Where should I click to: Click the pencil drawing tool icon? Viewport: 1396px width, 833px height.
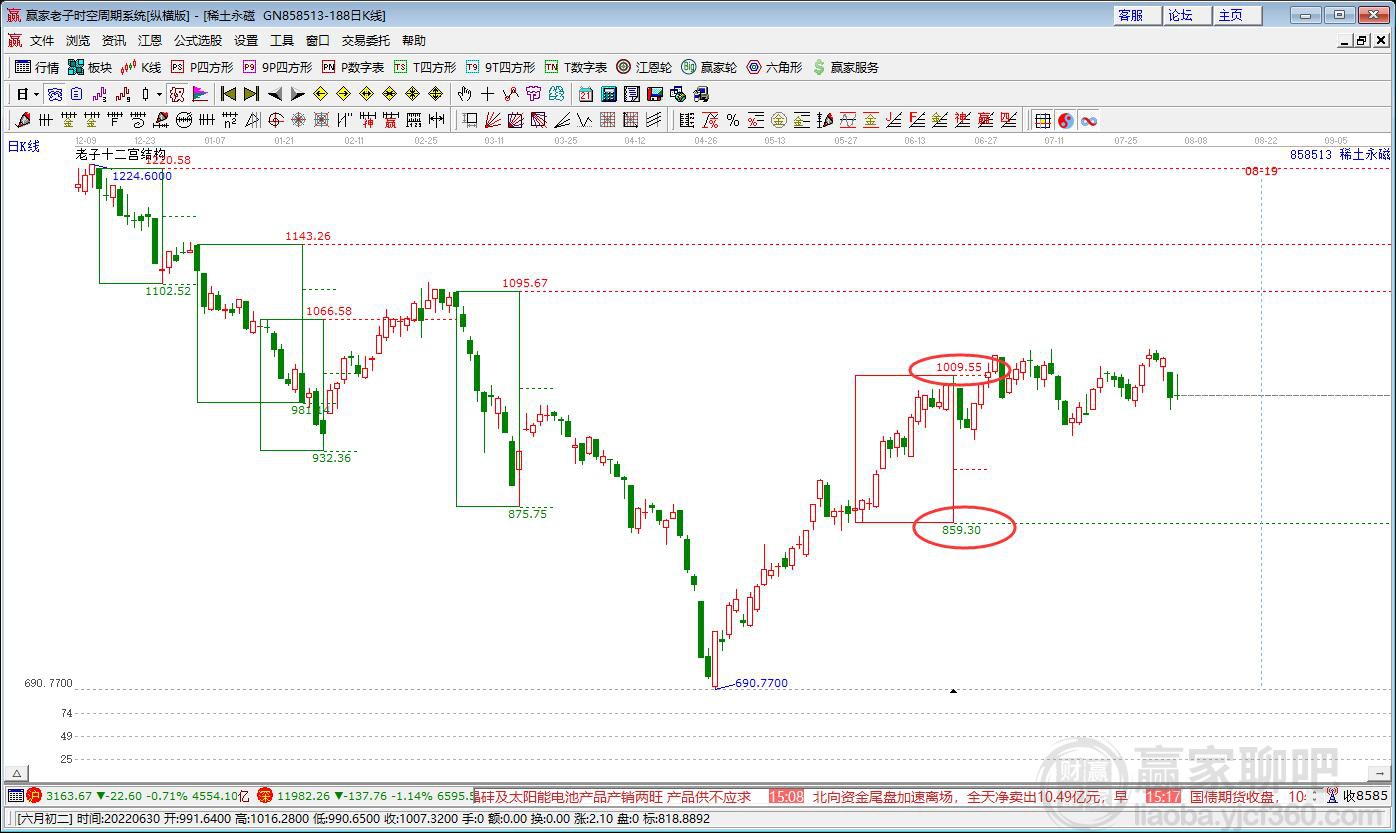(23, 120)
